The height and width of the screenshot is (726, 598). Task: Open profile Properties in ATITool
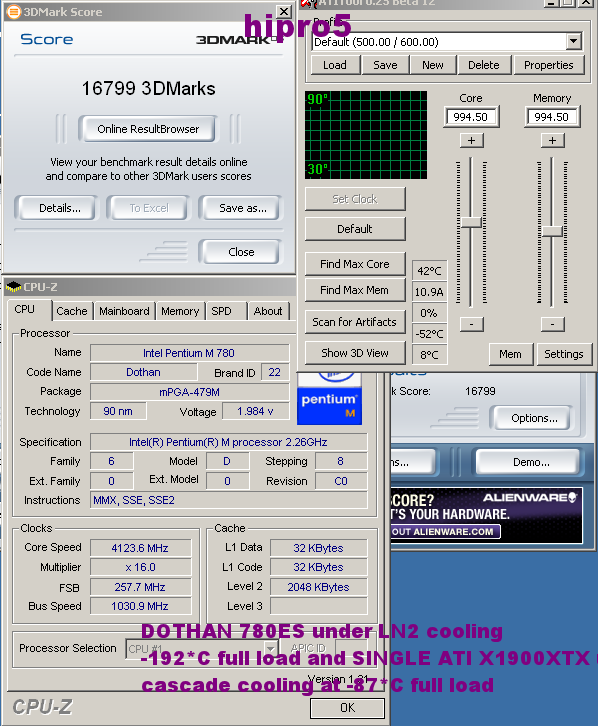point(548,65)
